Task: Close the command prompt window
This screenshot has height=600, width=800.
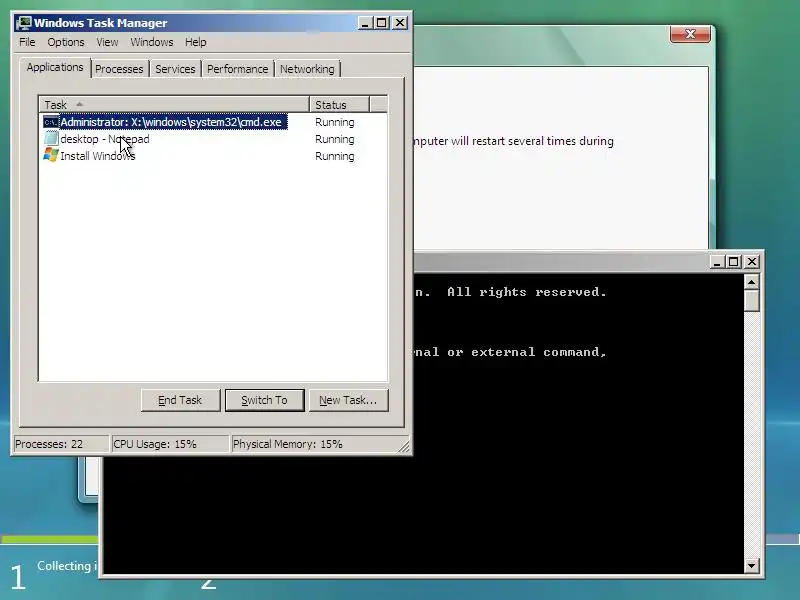Action: 752,262
